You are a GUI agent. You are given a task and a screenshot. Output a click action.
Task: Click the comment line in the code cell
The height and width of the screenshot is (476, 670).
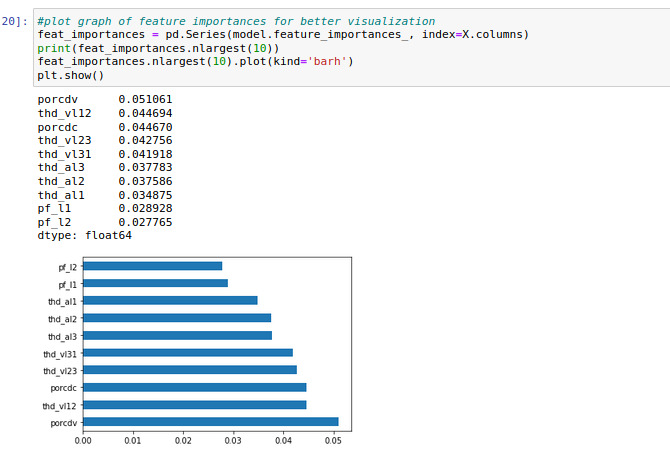coord(235,21)
